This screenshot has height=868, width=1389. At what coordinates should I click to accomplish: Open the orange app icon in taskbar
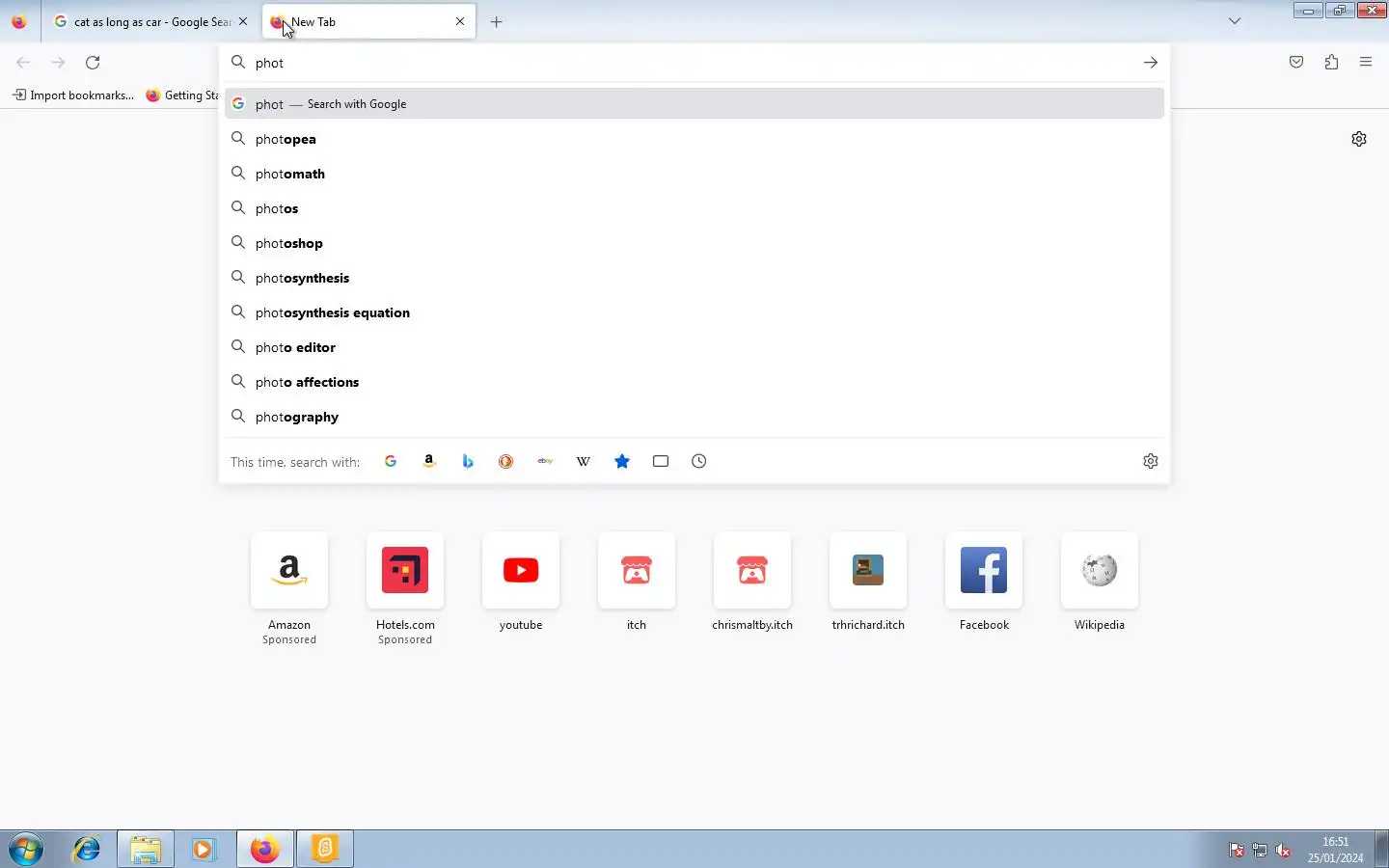(325, 850)
